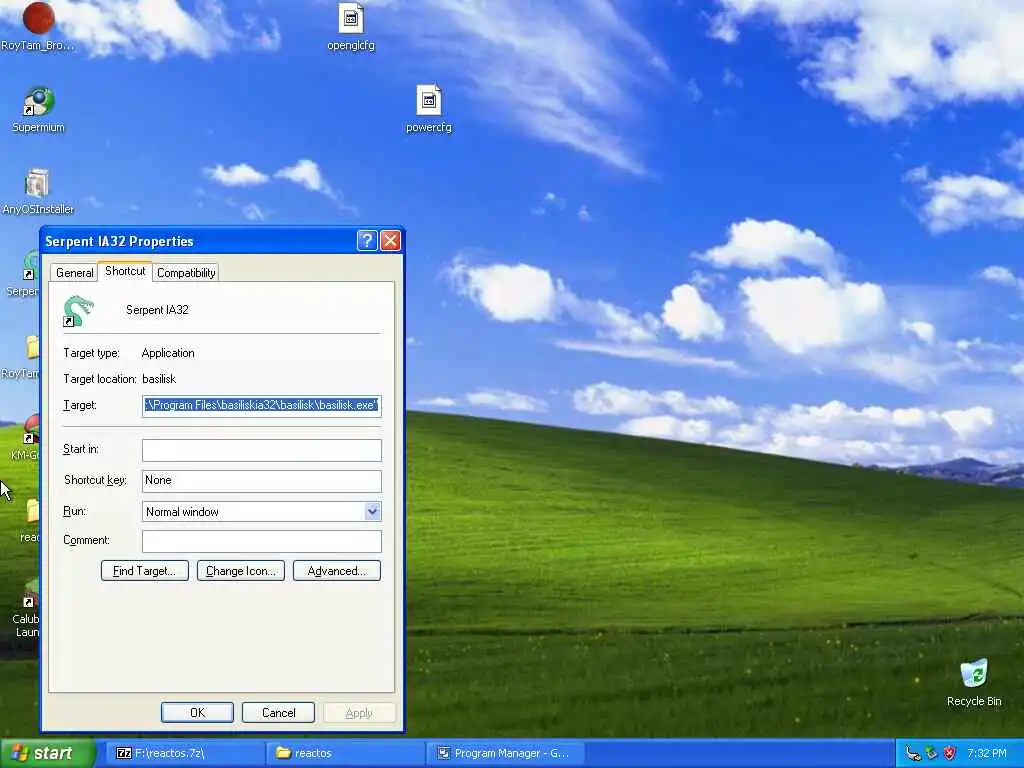This screenshot has width=1024, height=768.
Task: Open the Advanced shortcut options
Action: point(336,571)
